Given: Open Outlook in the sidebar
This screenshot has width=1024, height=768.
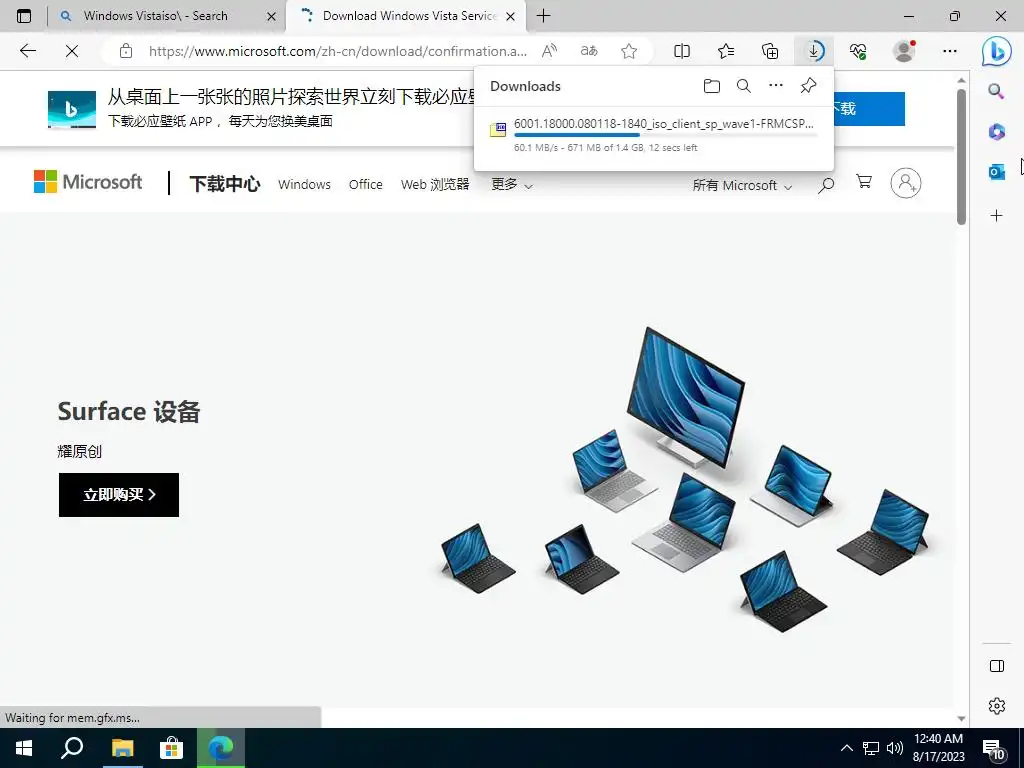Looking at the screenshot, I should point(997,172).
